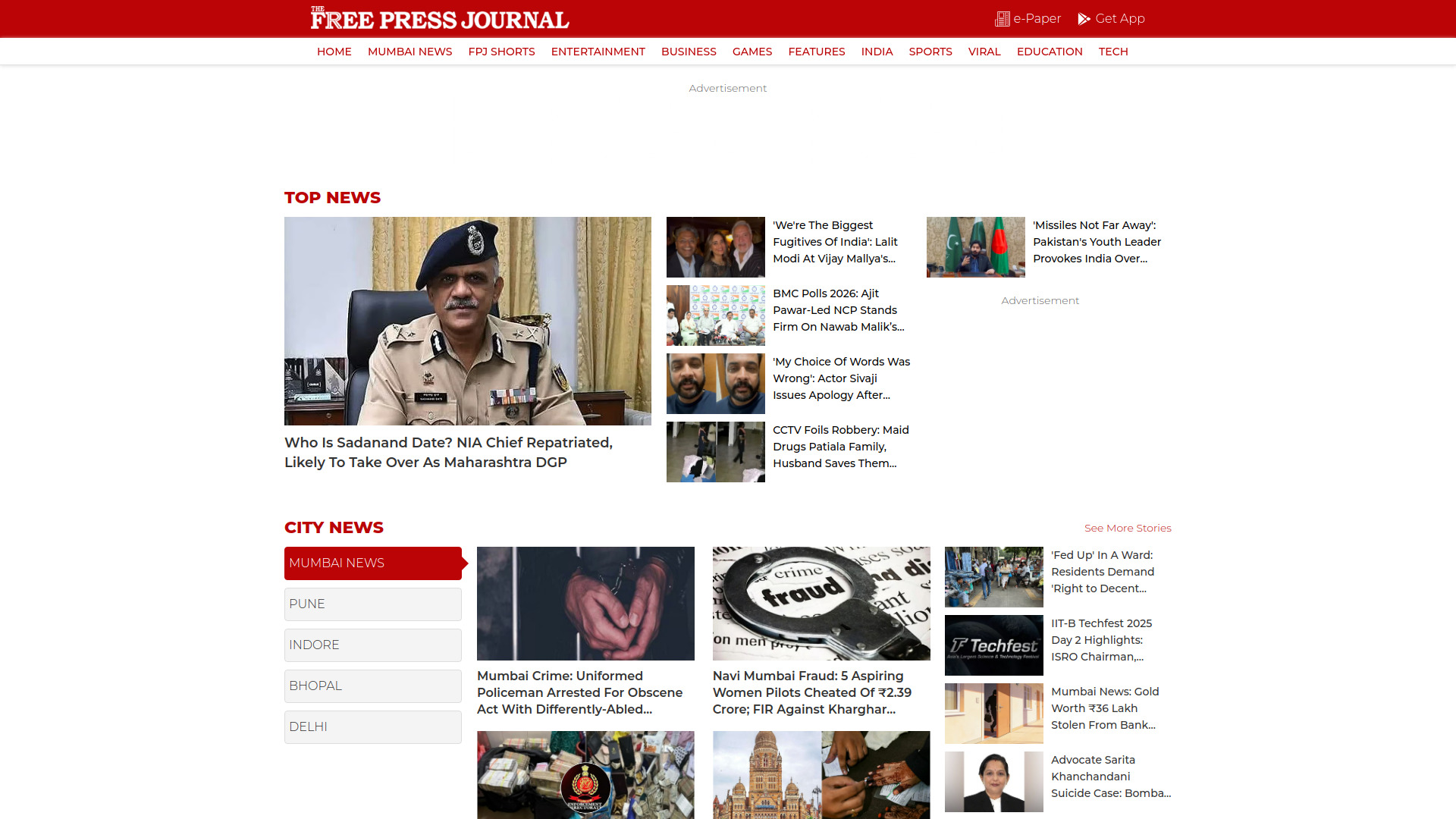This screenshot has width=1456, height=819.
Task: Click the police officer lead story photo
Action: (x=467, y=321)
